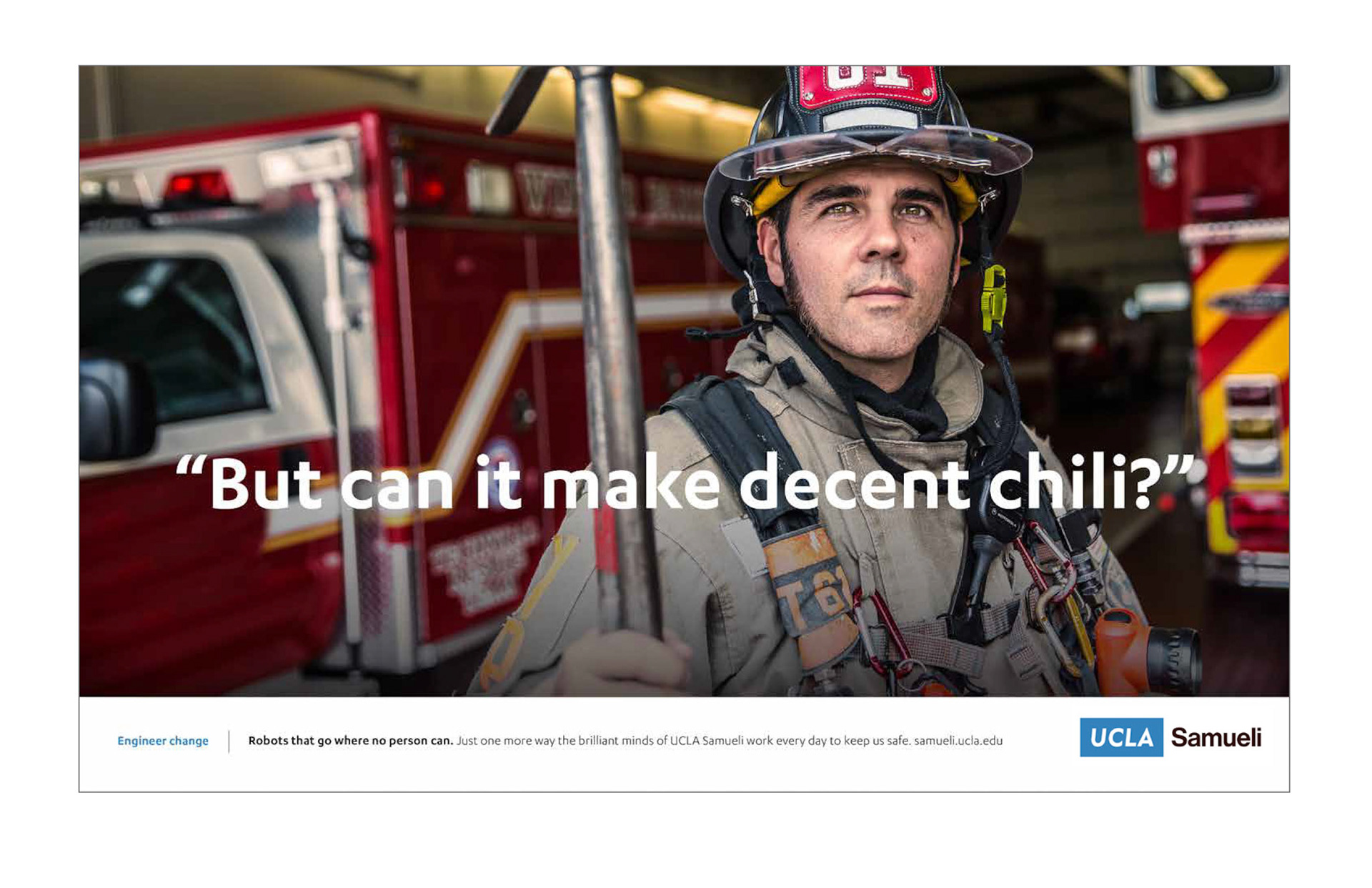The width and height of the screenshot is (1372, 888).
Task: Click the red helmet shield badge
Action: coord(867,87)
